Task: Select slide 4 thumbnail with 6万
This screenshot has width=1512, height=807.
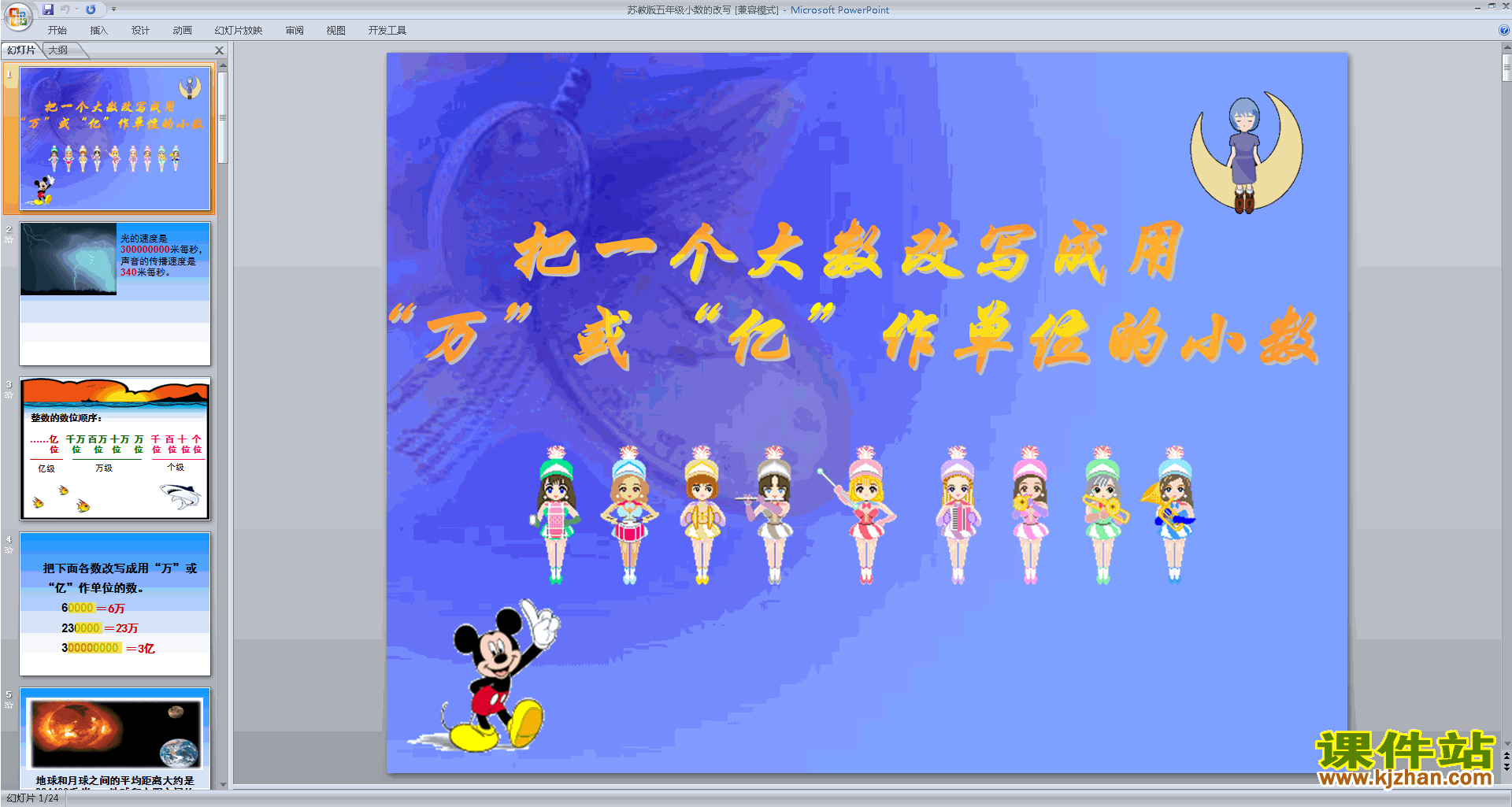Action: click(x=115, y=604)
